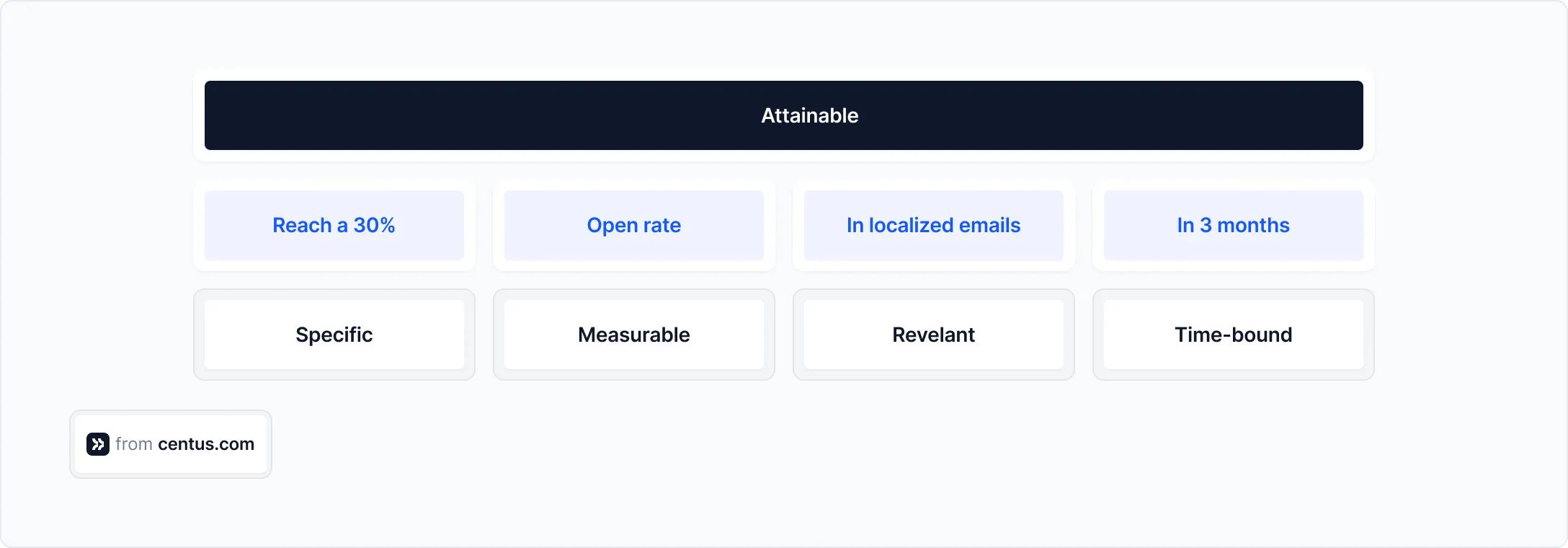Click the "Reach a 30%" label text
This screenshot has height=548, width=1568.
[x=334, y=225]
